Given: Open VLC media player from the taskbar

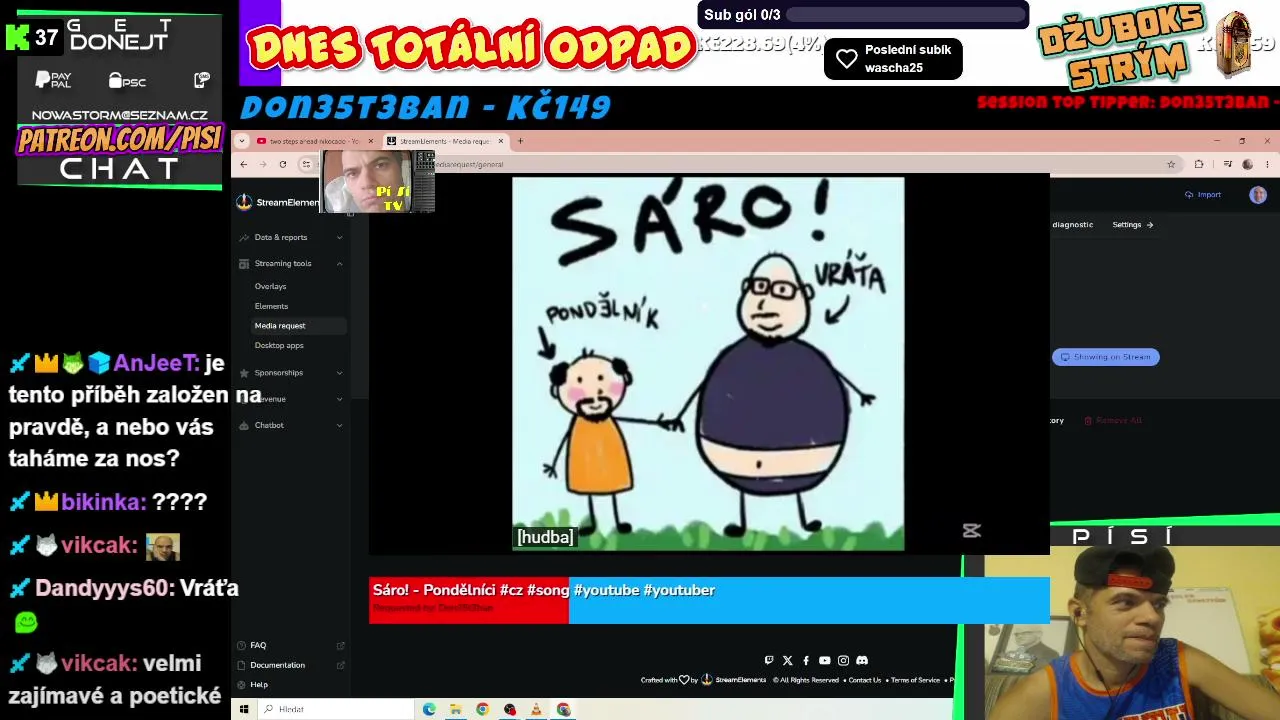Looking at the screenshot, I should pyautogui.click(x=536, y=709).
